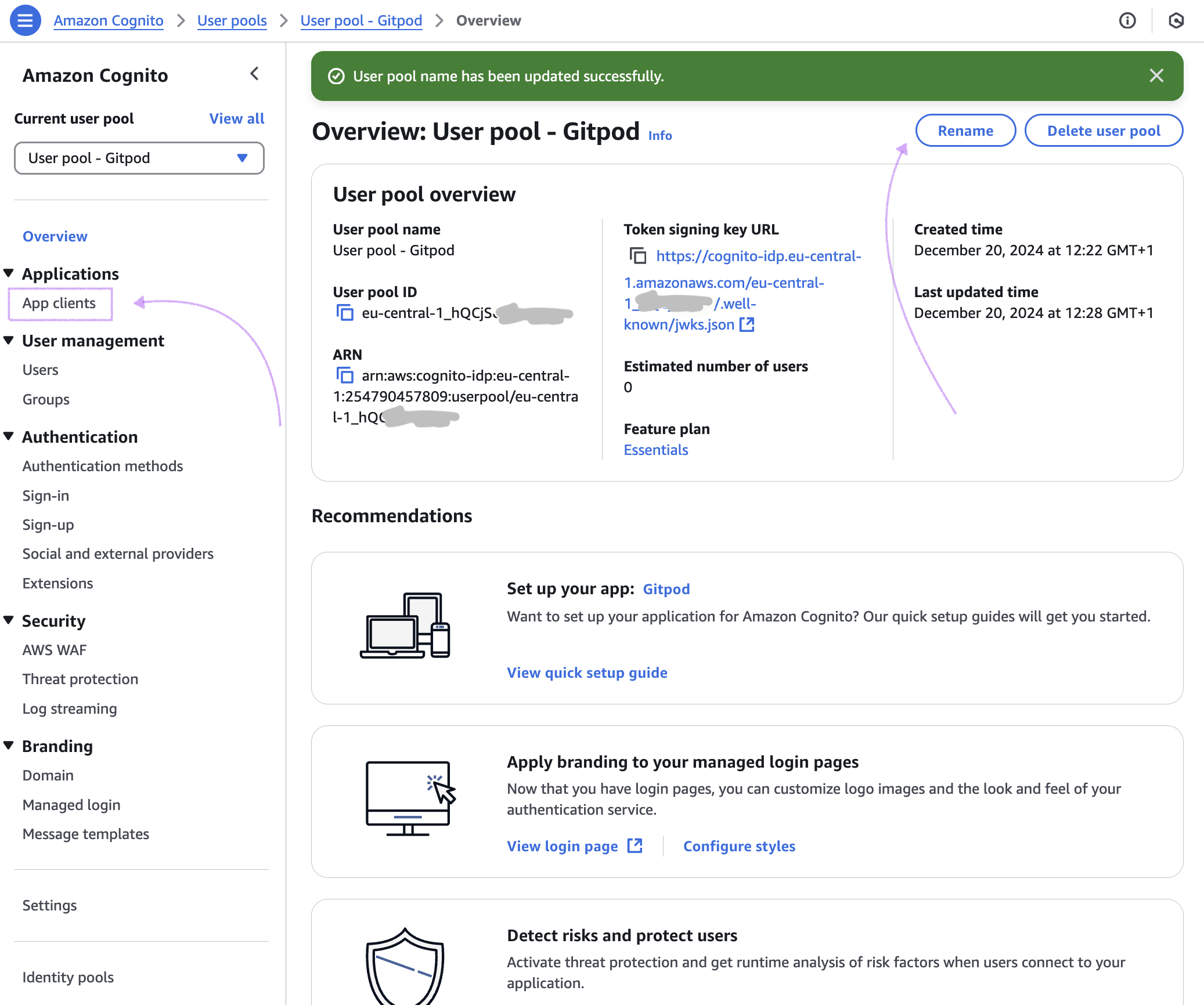Dismiss the success notification banner

(x=1156, y=75)
